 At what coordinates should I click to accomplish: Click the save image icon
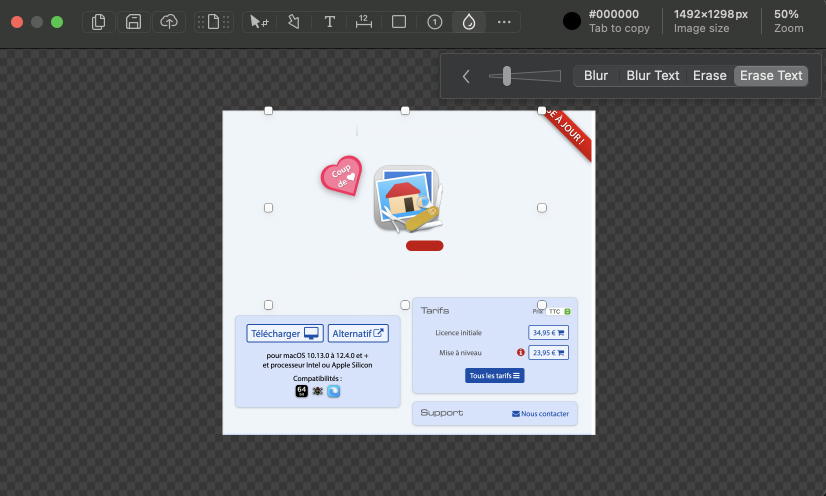pyautogui.click(x=133, y=22)
